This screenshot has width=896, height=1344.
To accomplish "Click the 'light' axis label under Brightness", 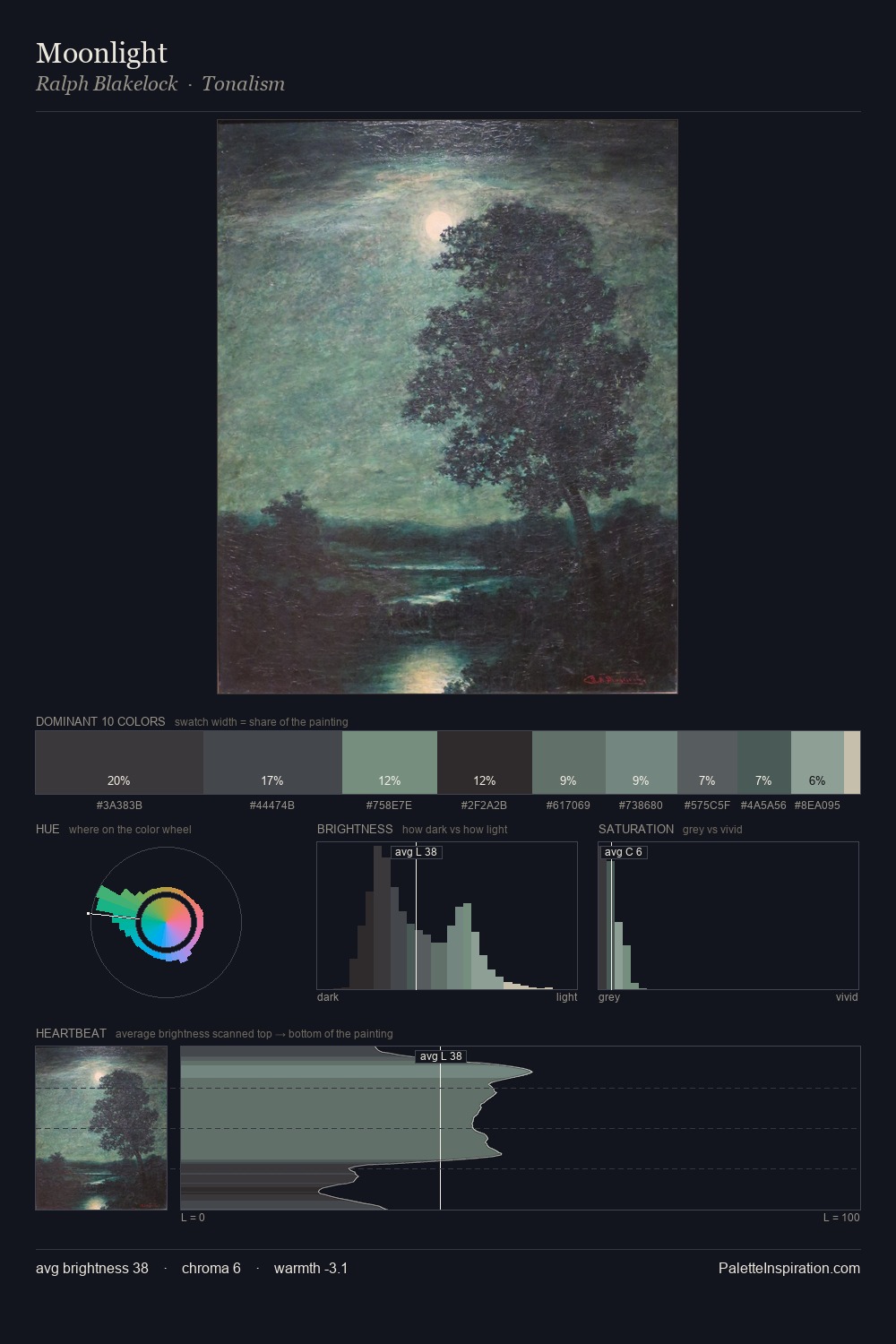I will [567, 997].
